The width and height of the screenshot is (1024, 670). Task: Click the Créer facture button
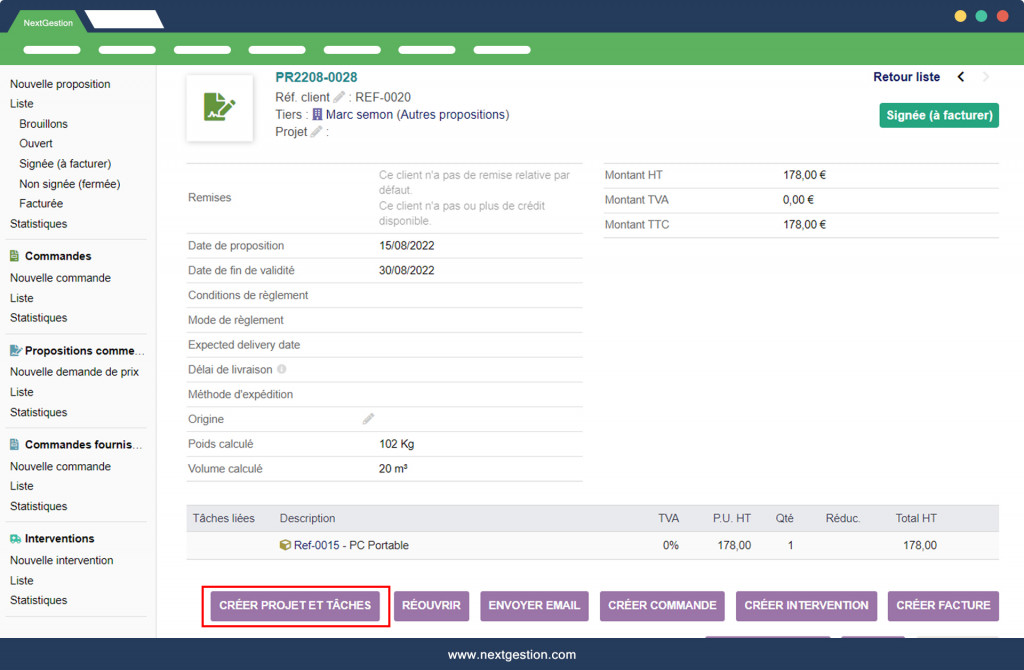[x=943, y=606]
